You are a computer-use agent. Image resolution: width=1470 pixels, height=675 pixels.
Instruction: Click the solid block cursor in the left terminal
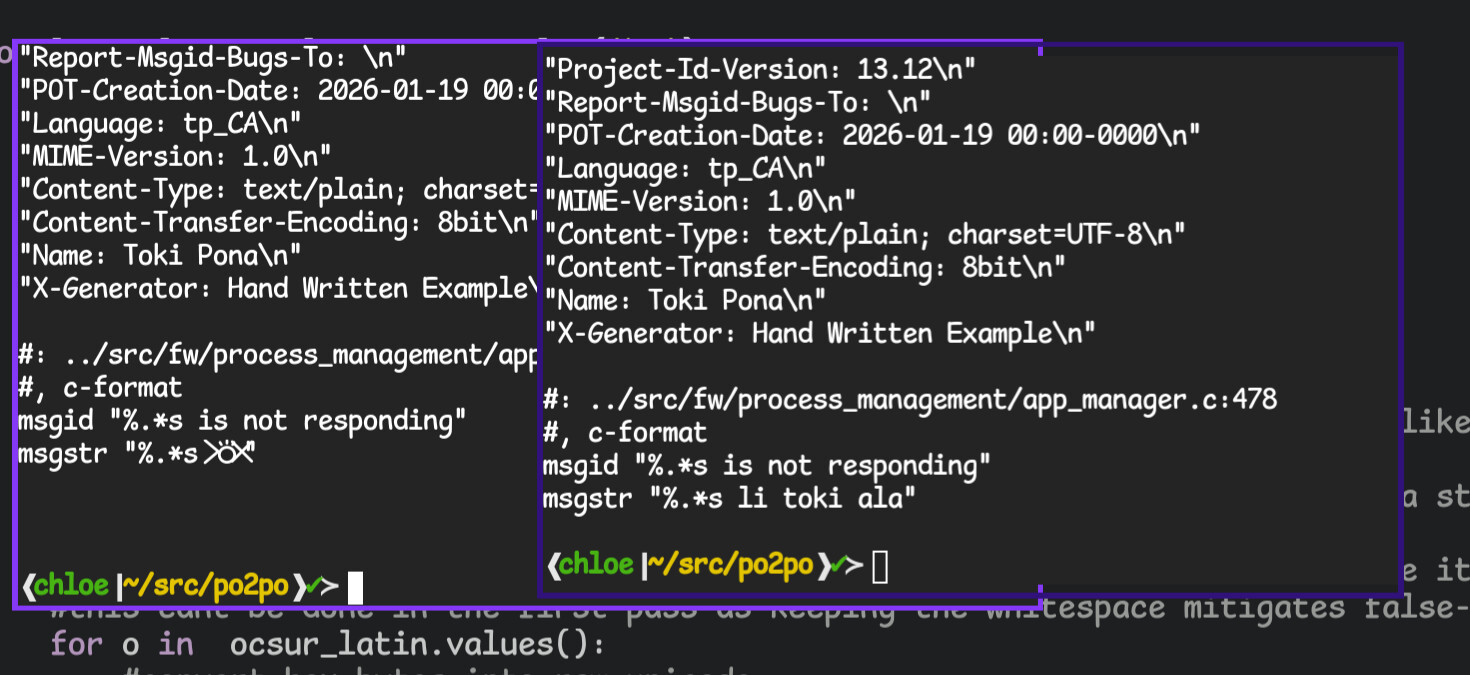click(354, 587)
